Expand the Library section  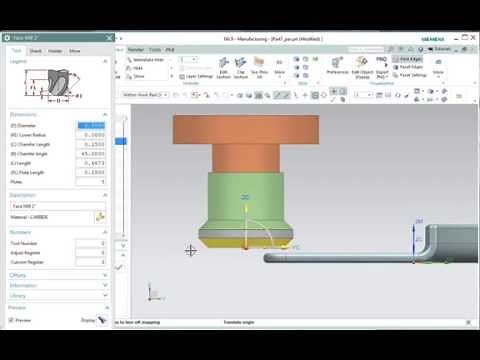click(105, 296)
